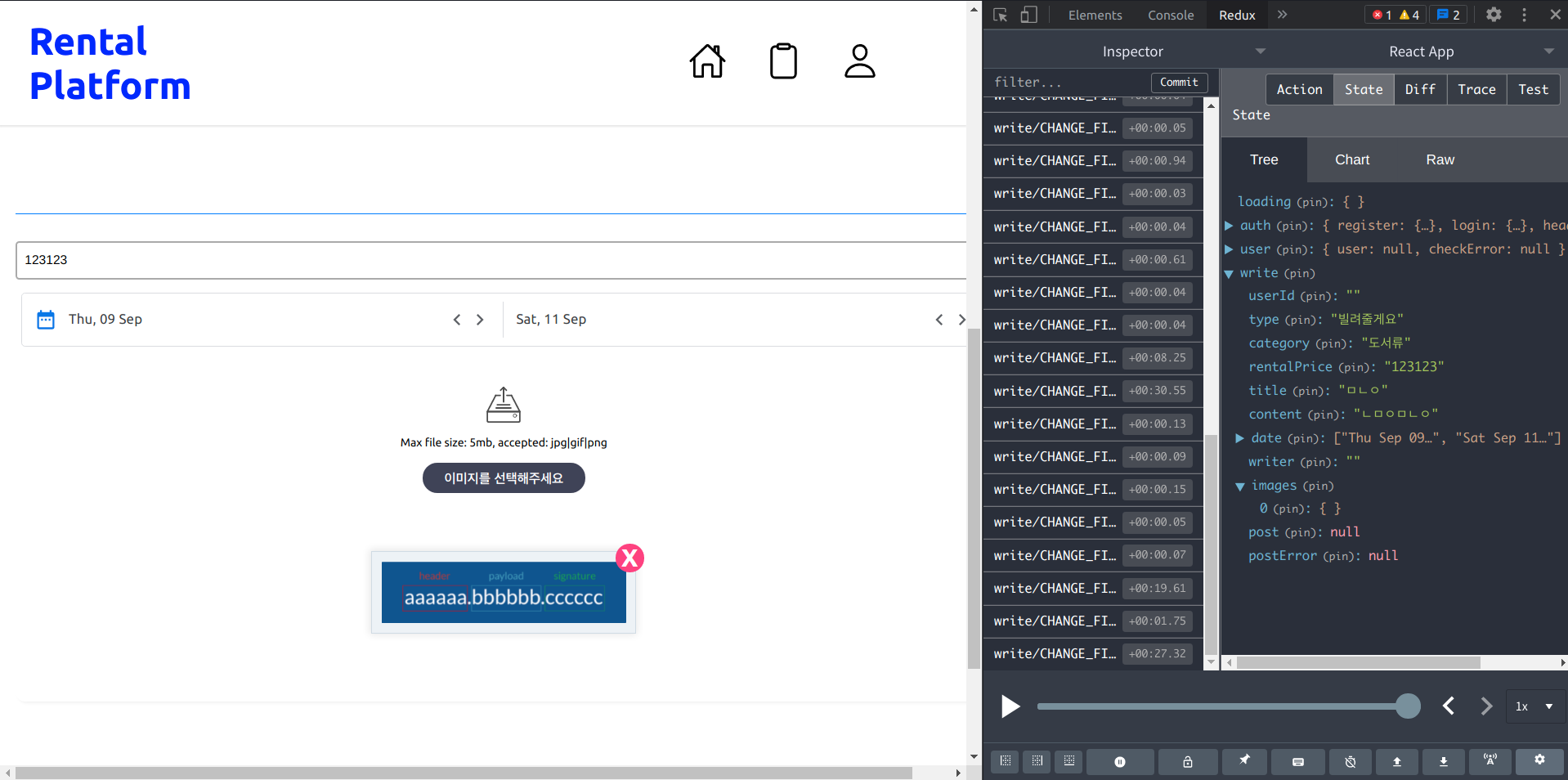
Task: Open the remote broadcast icon
Action: pos(1490,761)
